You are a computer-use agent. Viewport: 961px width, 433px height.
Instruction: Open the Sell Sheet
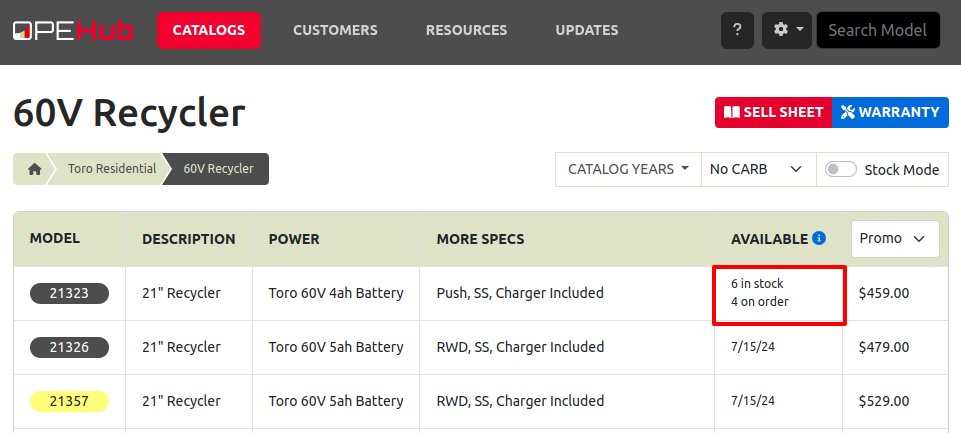(773, 112)
